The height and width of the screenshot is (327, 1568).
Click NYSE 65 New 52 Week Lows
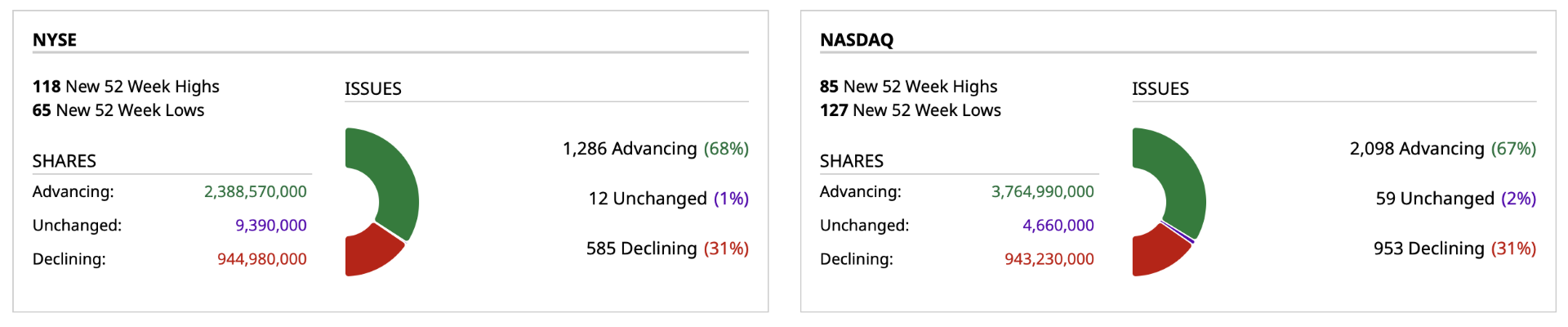point(118,110)
